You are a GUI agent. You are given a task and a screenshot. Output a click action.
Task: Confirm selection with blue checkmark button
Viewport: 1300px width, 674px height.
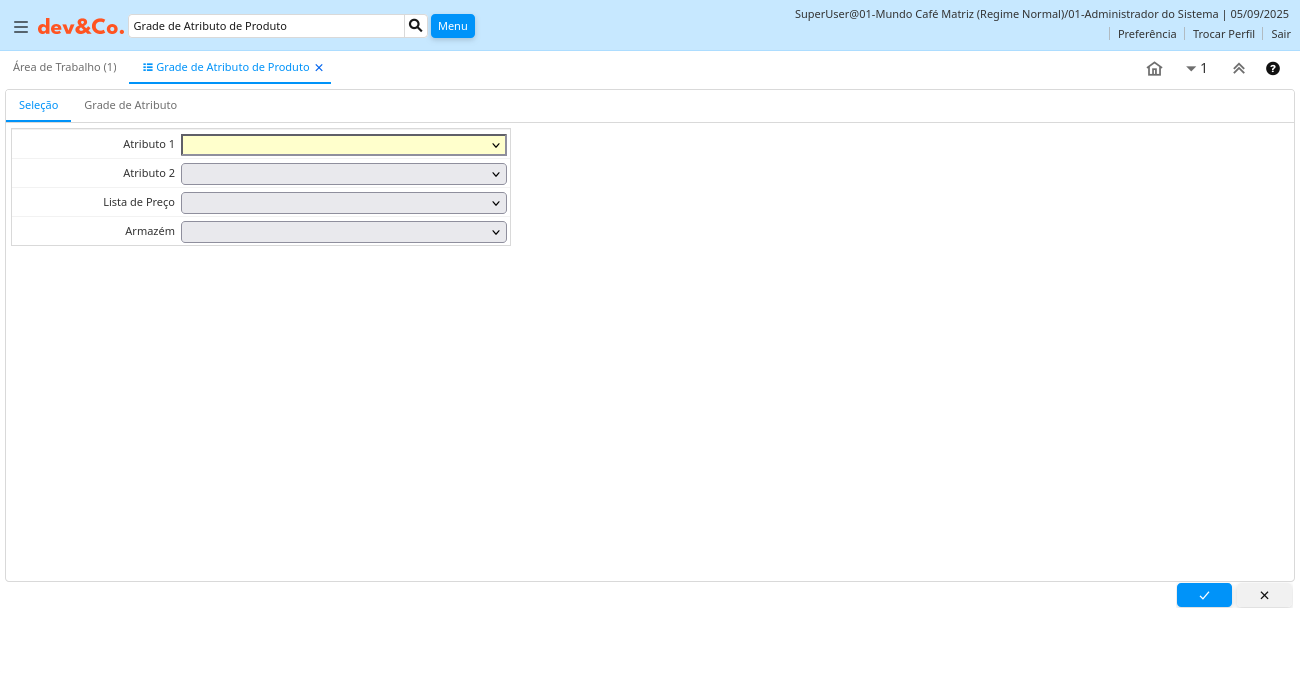coord(1204,595)
